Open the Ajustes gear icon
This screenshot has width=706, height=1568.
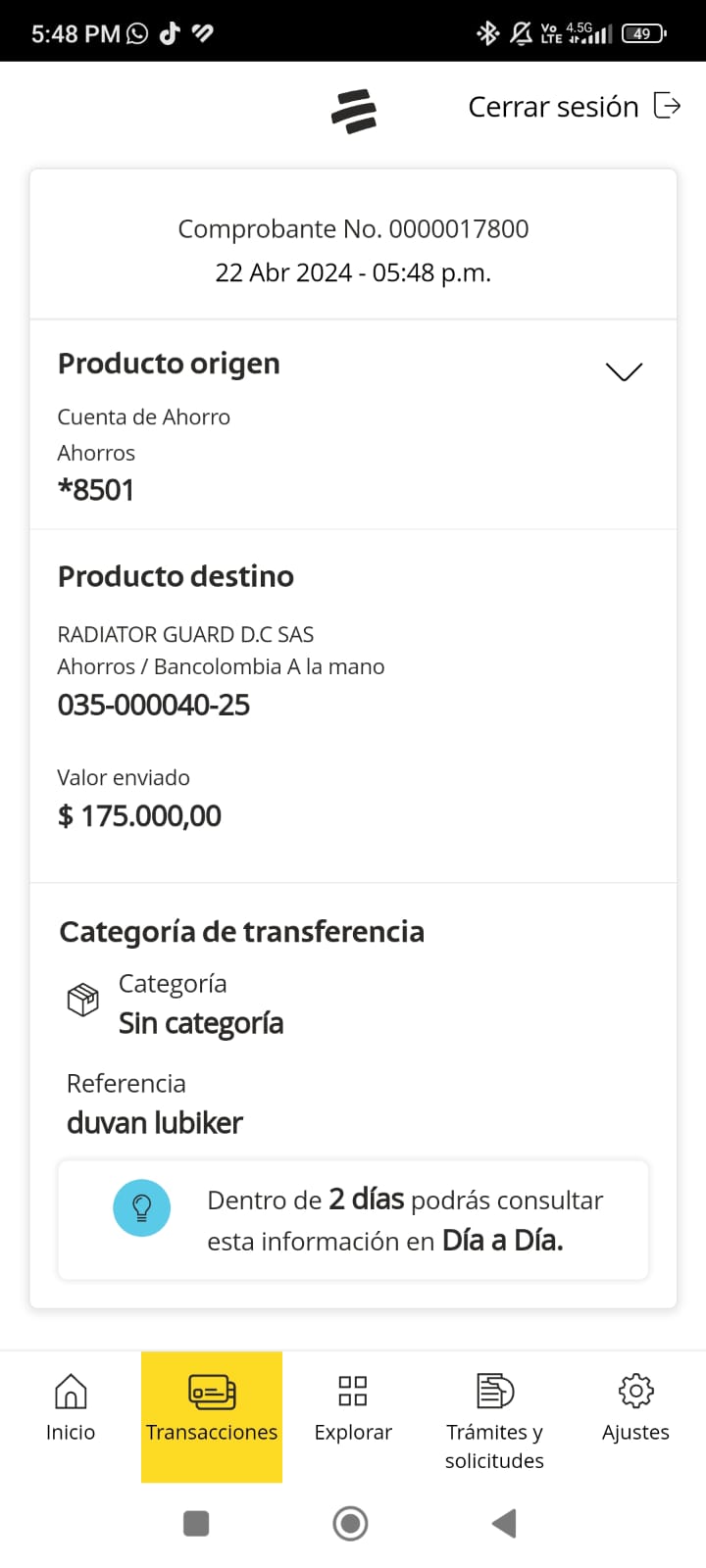pyautogui.click(x=635, y=1391)
